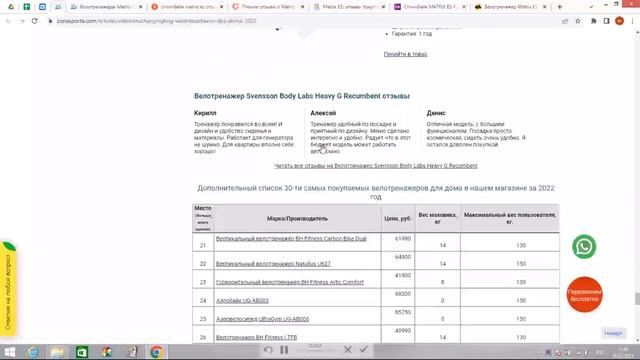Switch to the pinned blue third tab
640x360 pixels.
(42, 7)
